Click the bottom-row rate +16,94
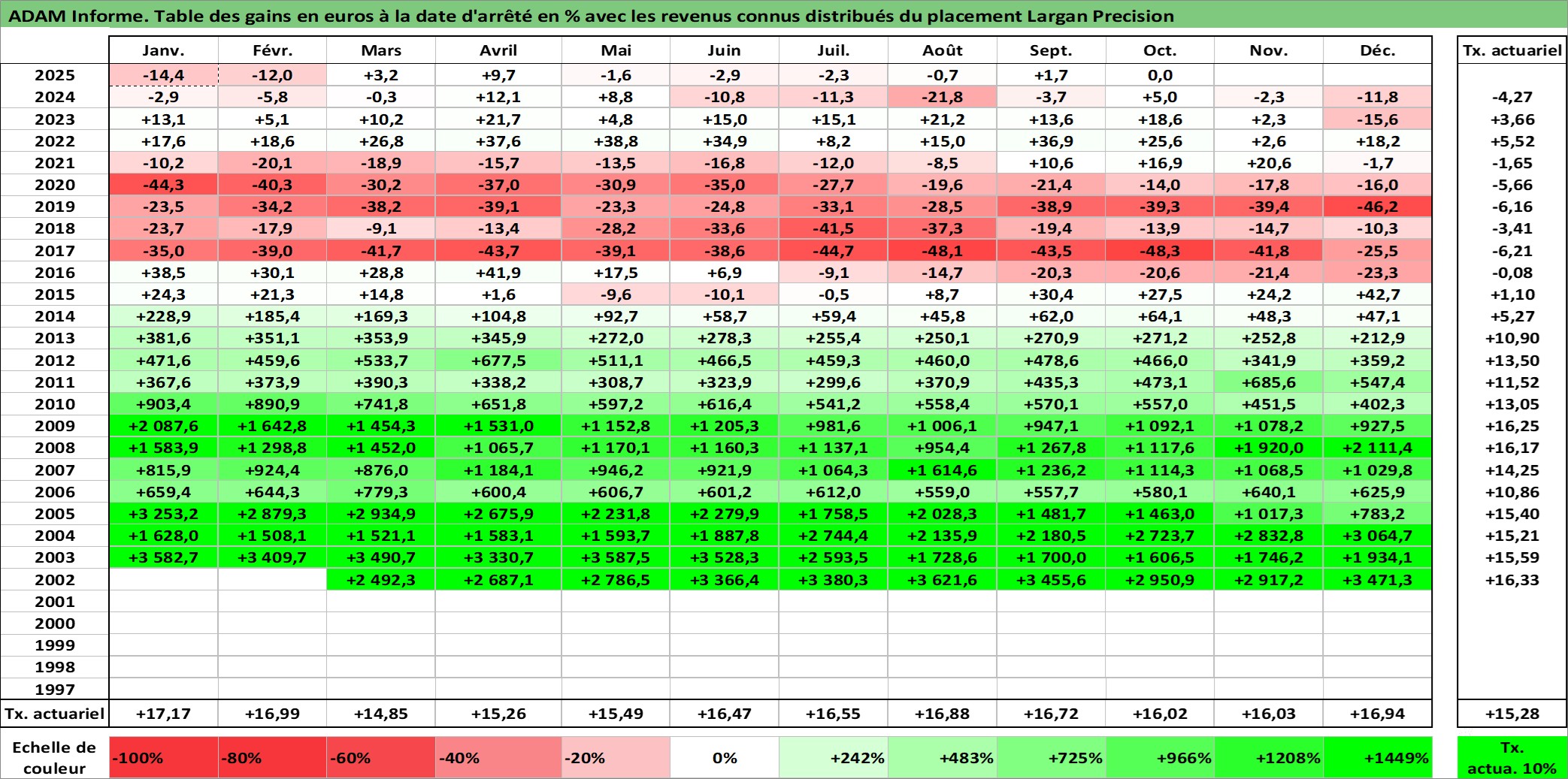Screen dimensions: 1568x779 coord(1378,714)
